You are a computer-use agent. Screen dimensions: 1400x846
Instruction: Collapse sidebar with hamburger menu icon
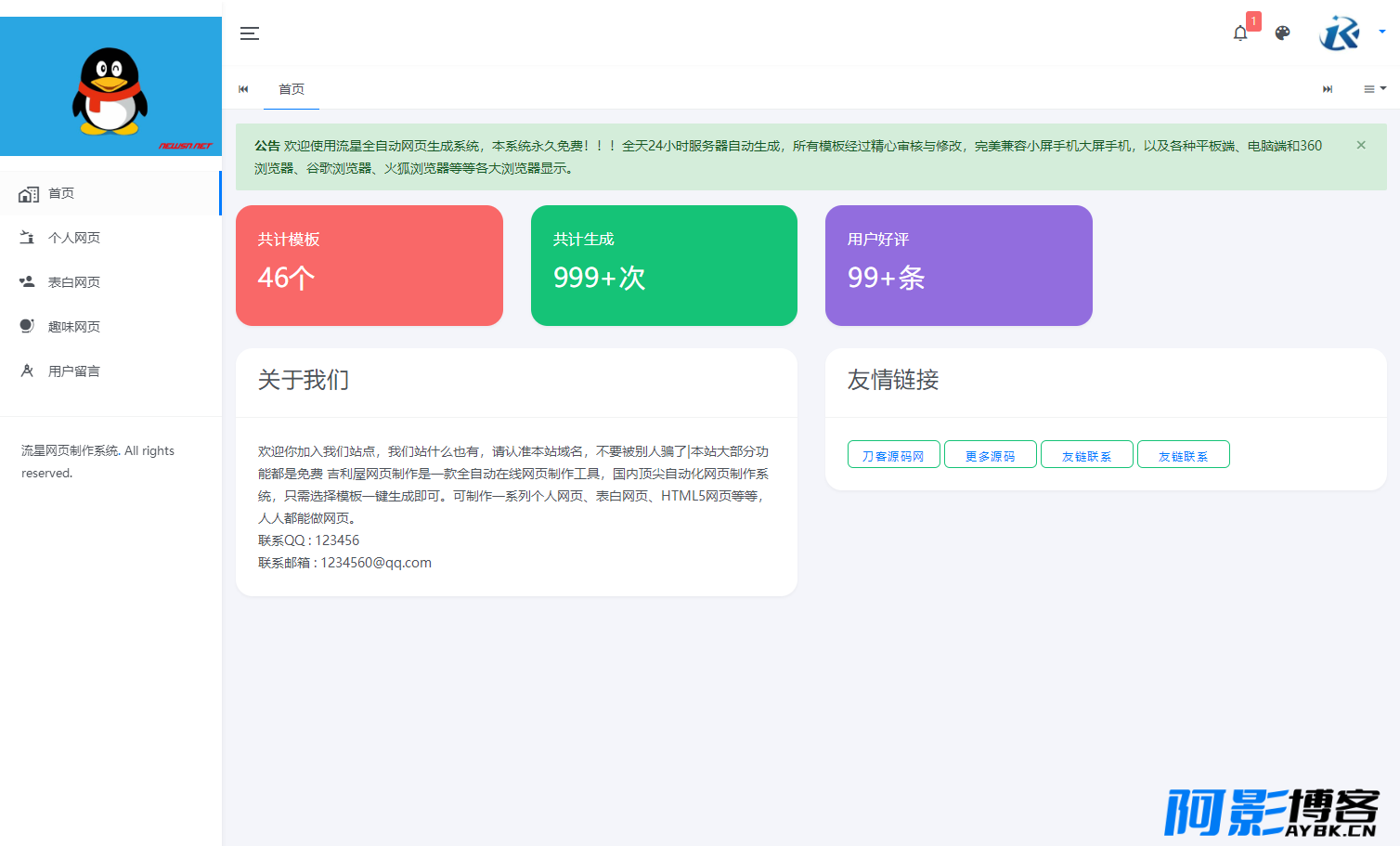pos(250,33)
